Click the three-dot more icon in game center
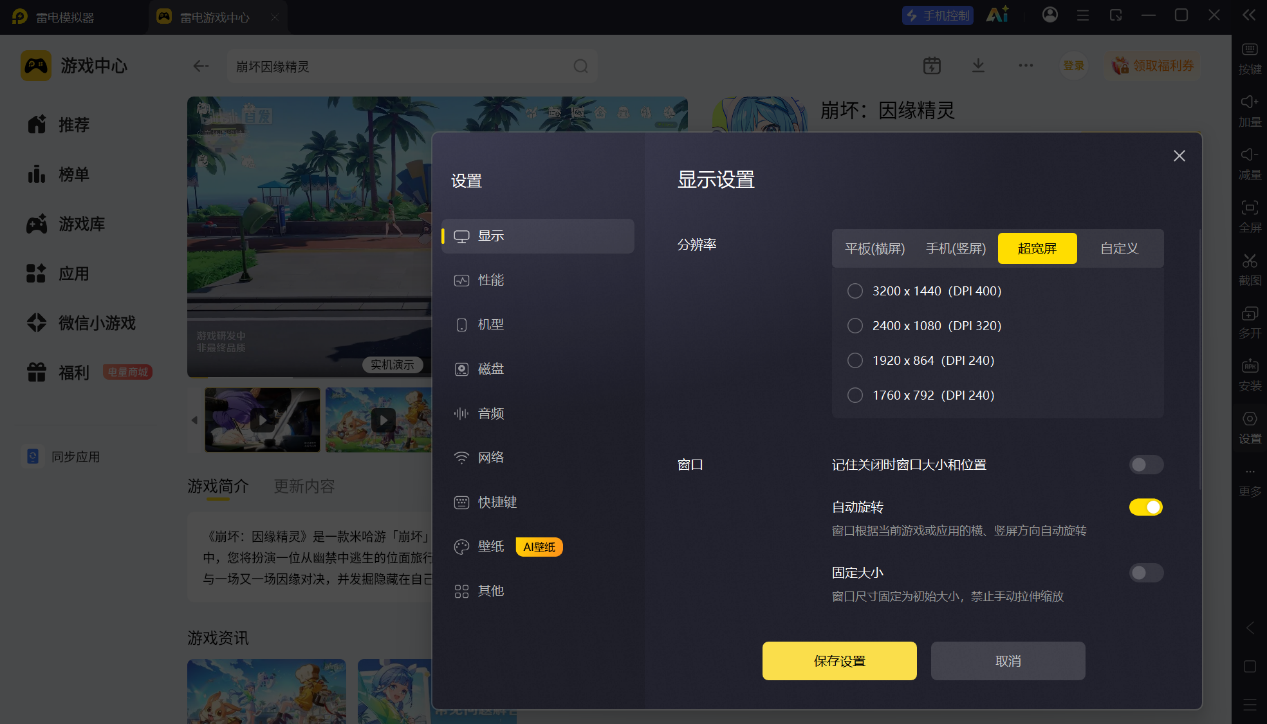 [x=1026, y=65]
